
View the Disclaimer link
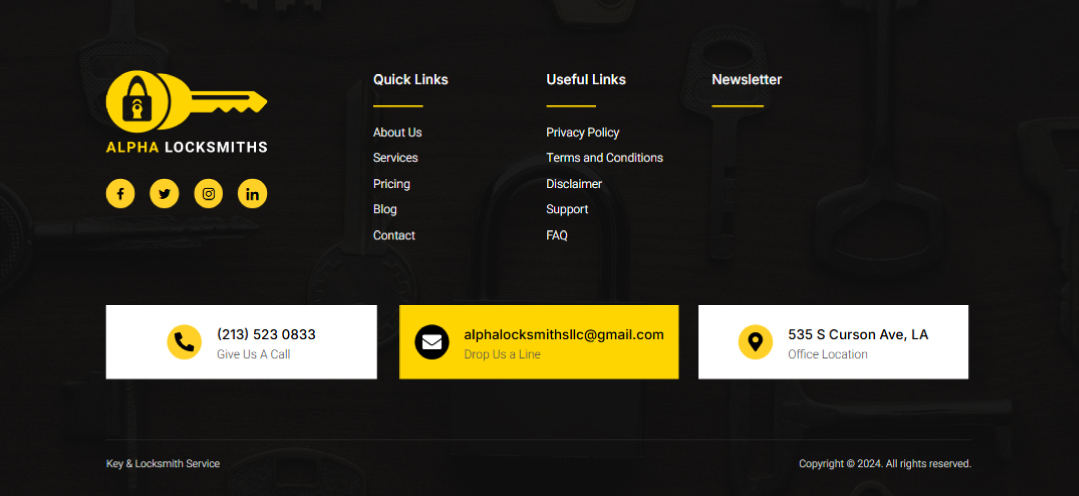tap(574, 184)
